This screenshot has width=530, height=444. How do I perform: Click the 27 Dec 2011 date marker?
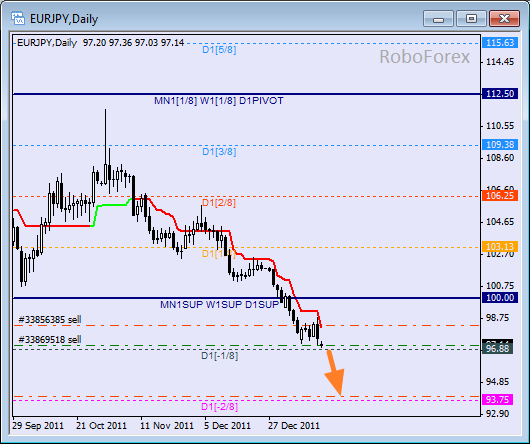[x=294, y=425]
